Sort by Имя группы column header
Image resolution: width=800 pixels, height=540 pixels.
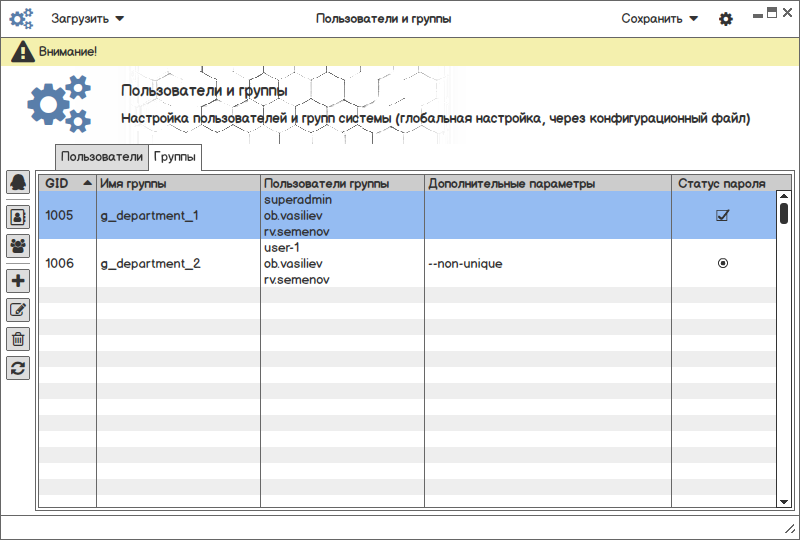pyautogui.click(x=179, y=183)
